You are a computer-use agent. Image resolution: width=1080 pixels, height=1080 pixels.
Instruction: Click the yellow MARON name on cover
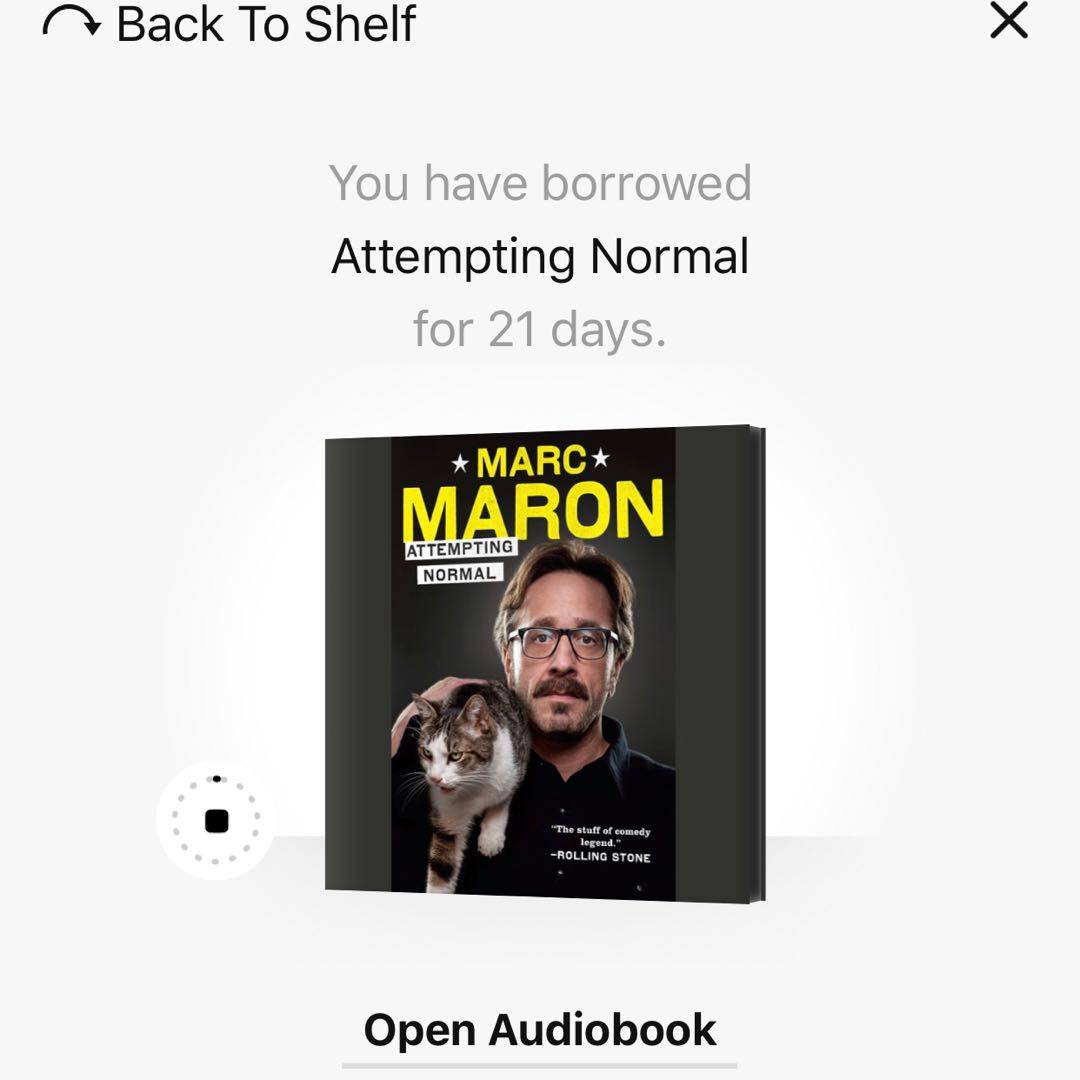(x=532, y=510)
